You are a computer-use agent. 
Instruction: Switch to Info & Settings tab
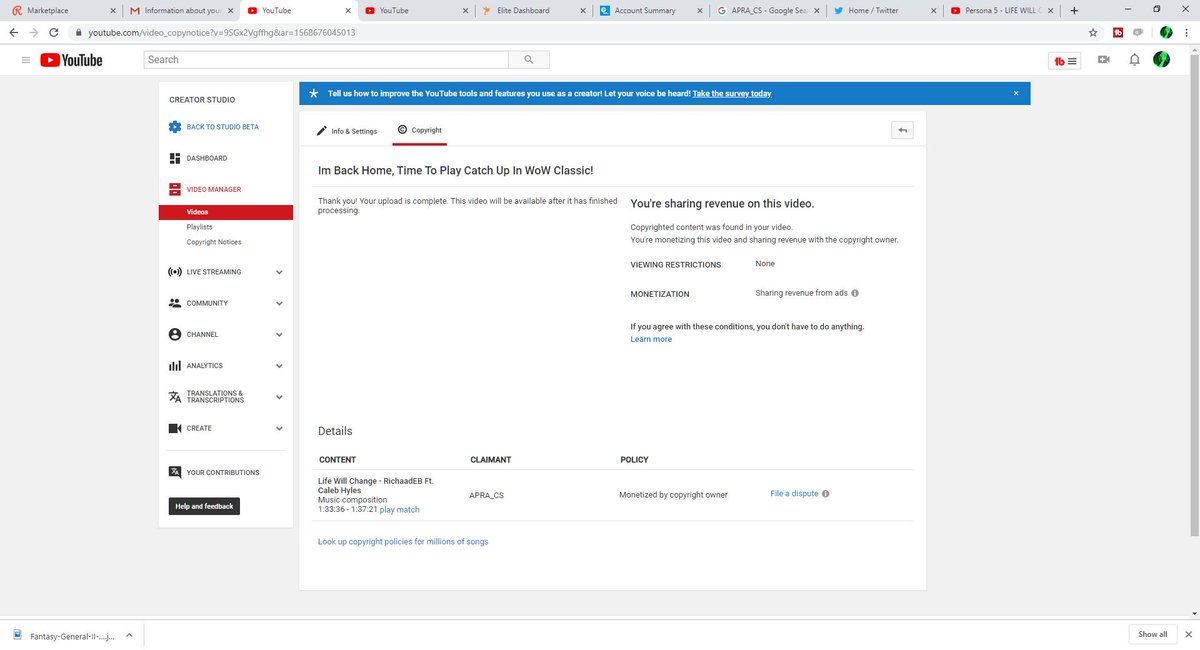coord(347,131)
